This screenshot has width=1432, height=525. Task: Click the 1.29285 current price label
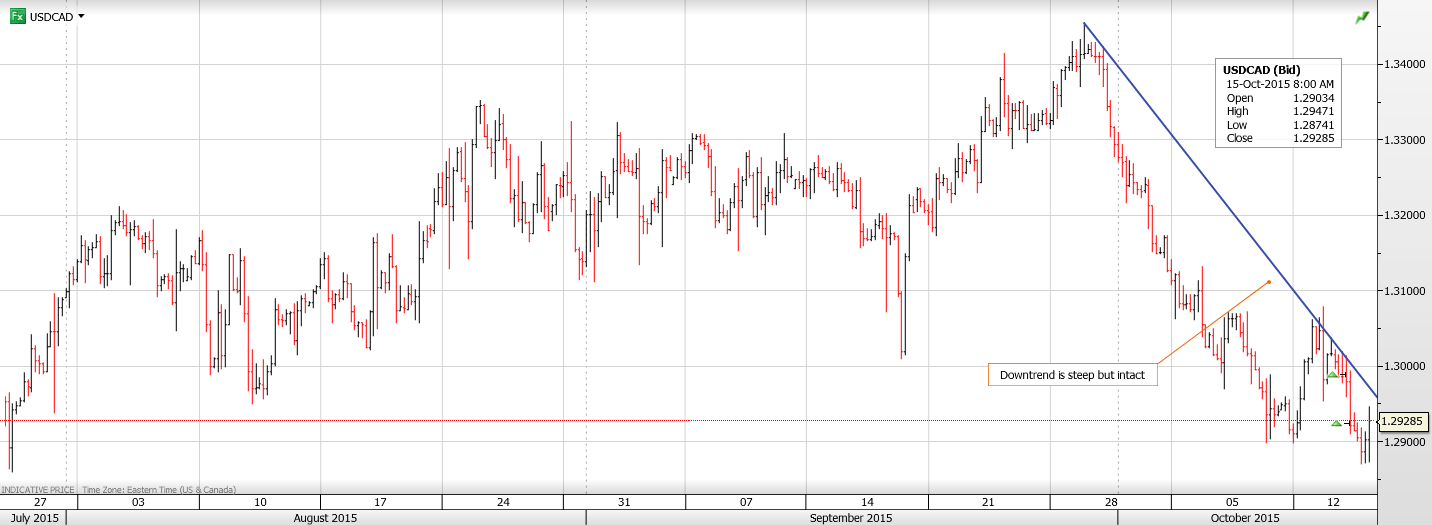(1403, 422)
